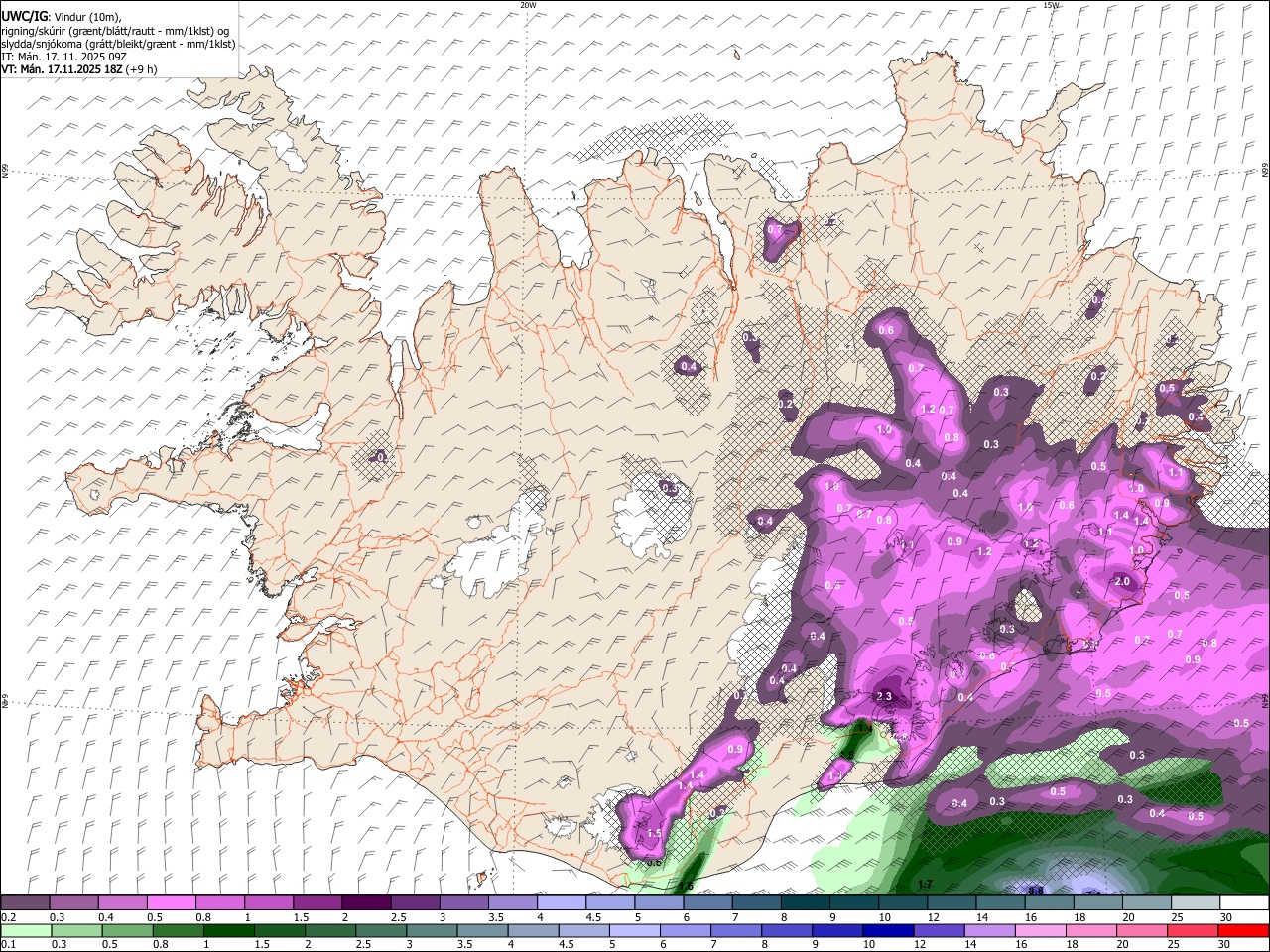Screen dimensions: 1270x952
Task: Click the '20W' longitude label
Action: click(529, 5)
